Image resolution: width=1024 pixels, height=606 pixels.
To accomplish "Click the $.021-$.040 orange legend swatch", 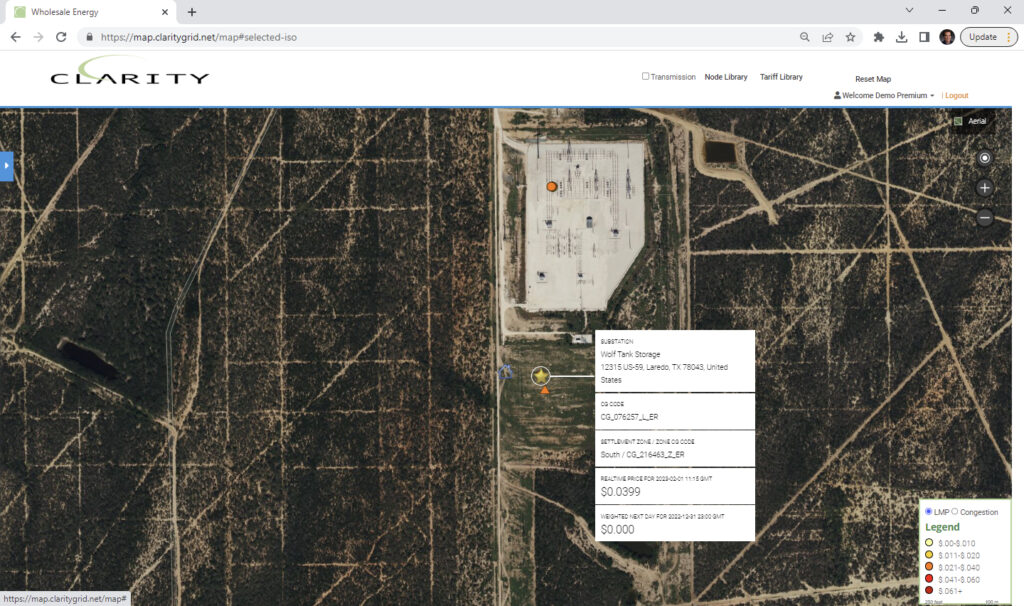I will (x=929, y=567).
